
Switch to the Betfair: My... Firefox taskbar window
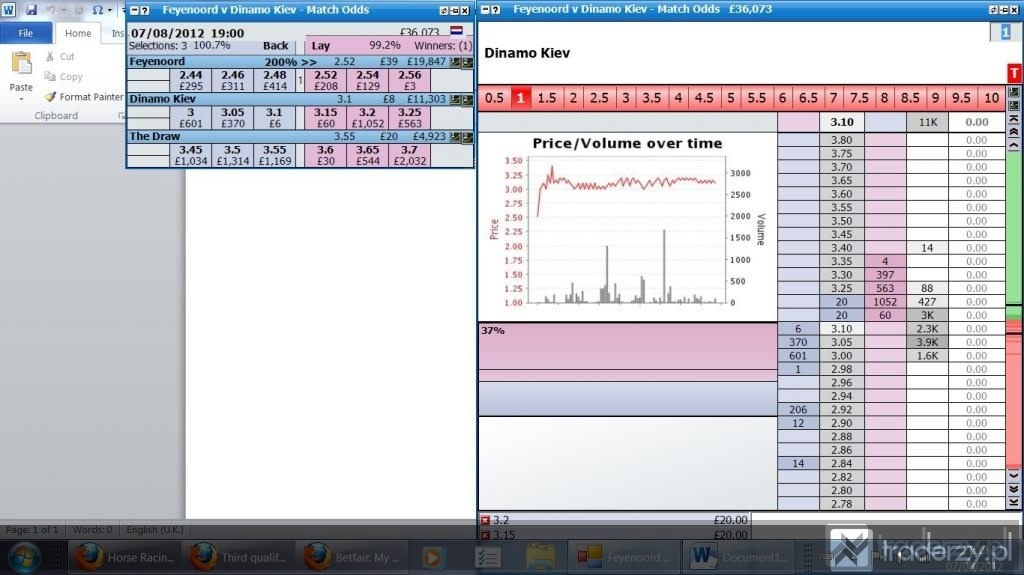[352, 557]
